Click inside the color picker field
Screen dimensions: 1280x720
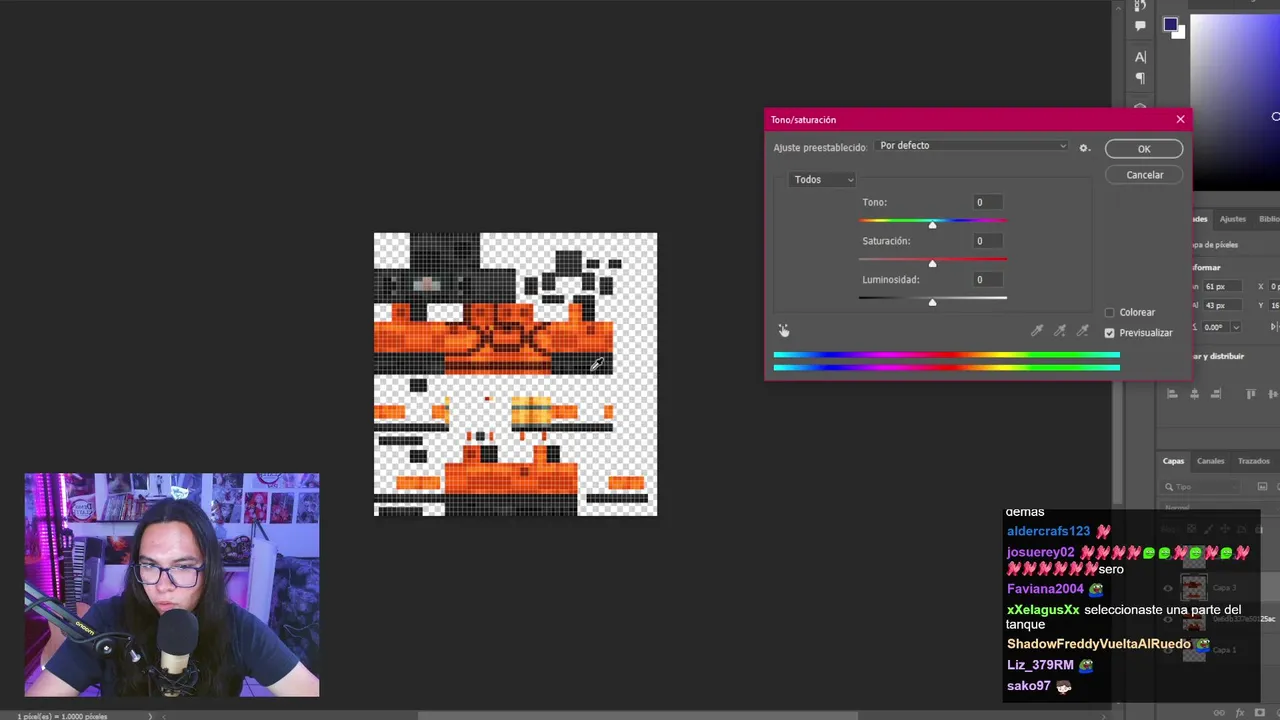[1235, 100]
